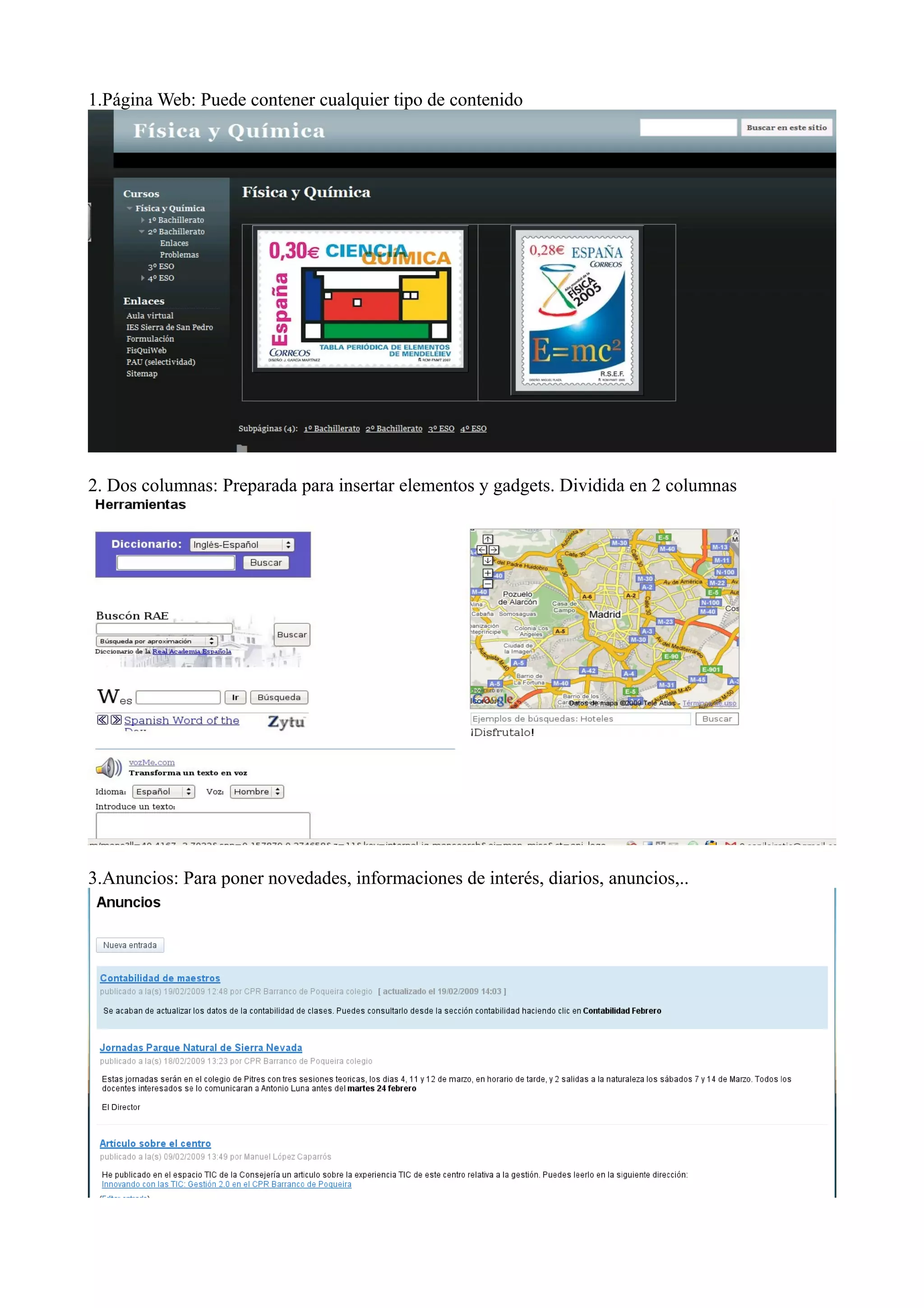Pan the Madrid map right

494,550
